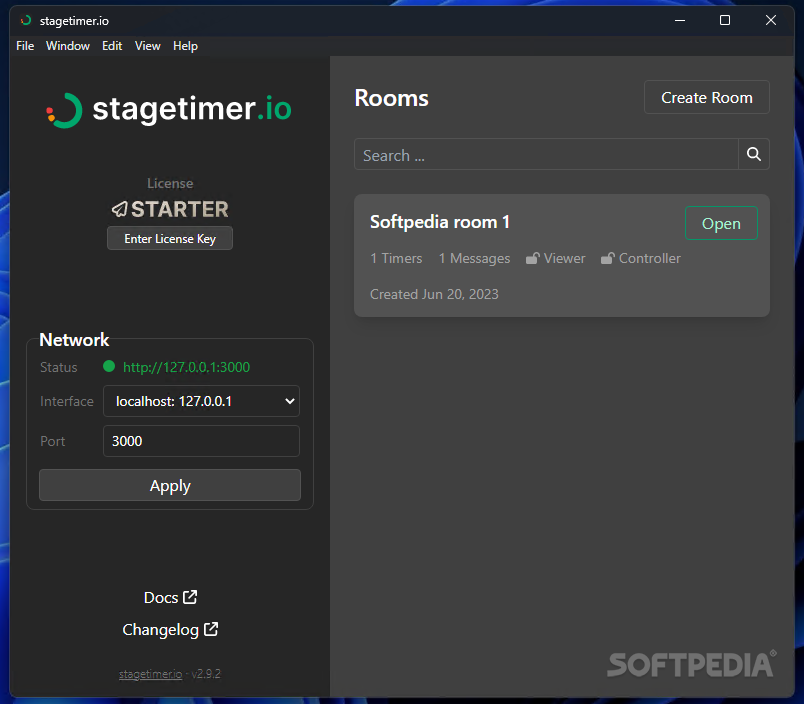Open the Edit menu

coord(112,46)
